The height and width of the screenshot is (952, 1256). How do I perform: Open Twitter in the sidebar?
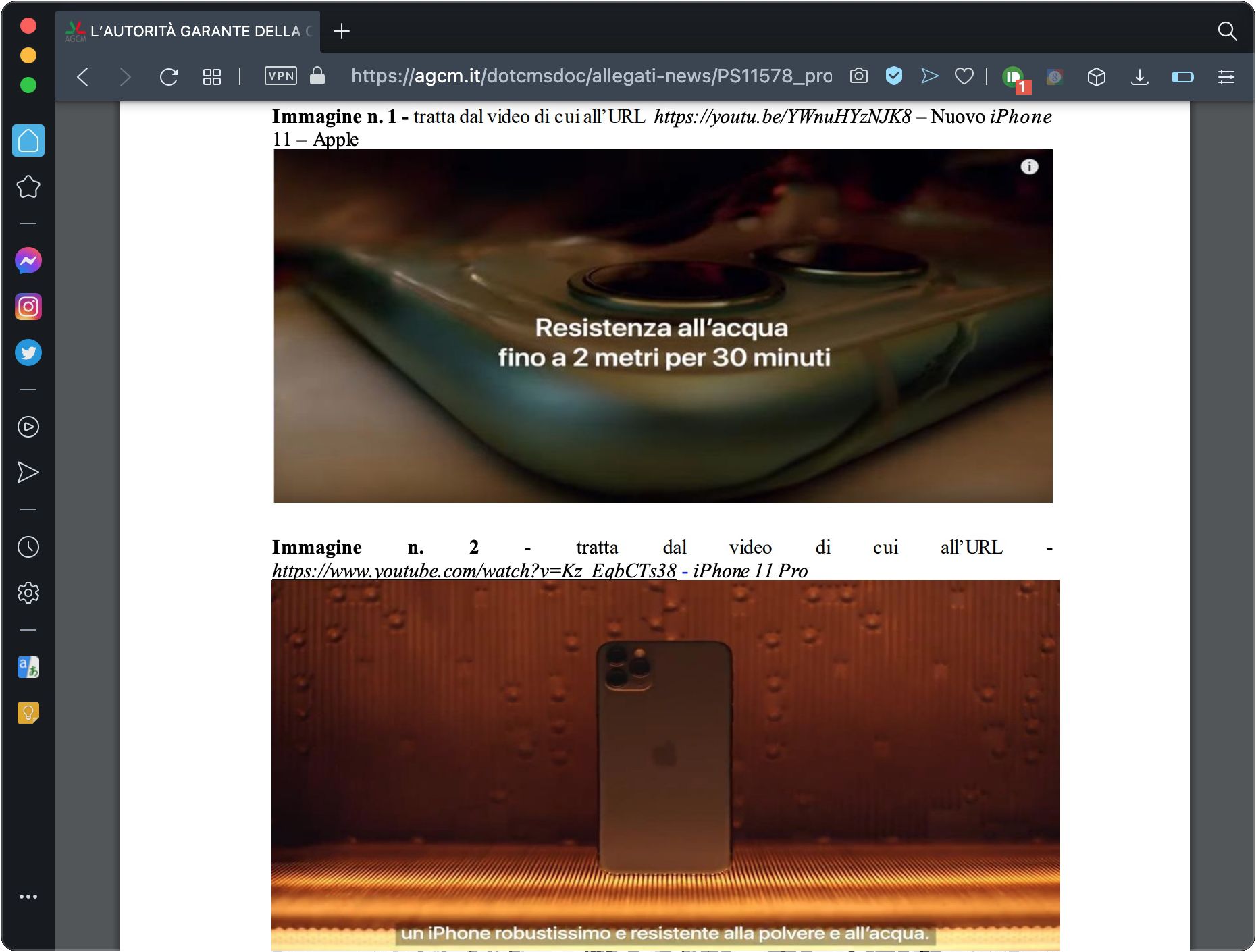[x=28, y=352]
